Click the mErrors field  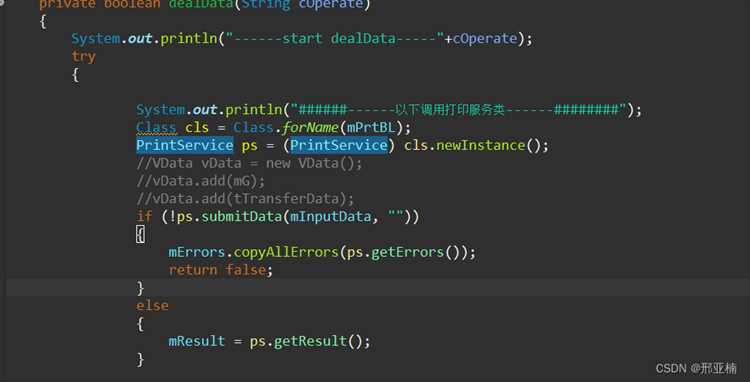coord(197,252)
